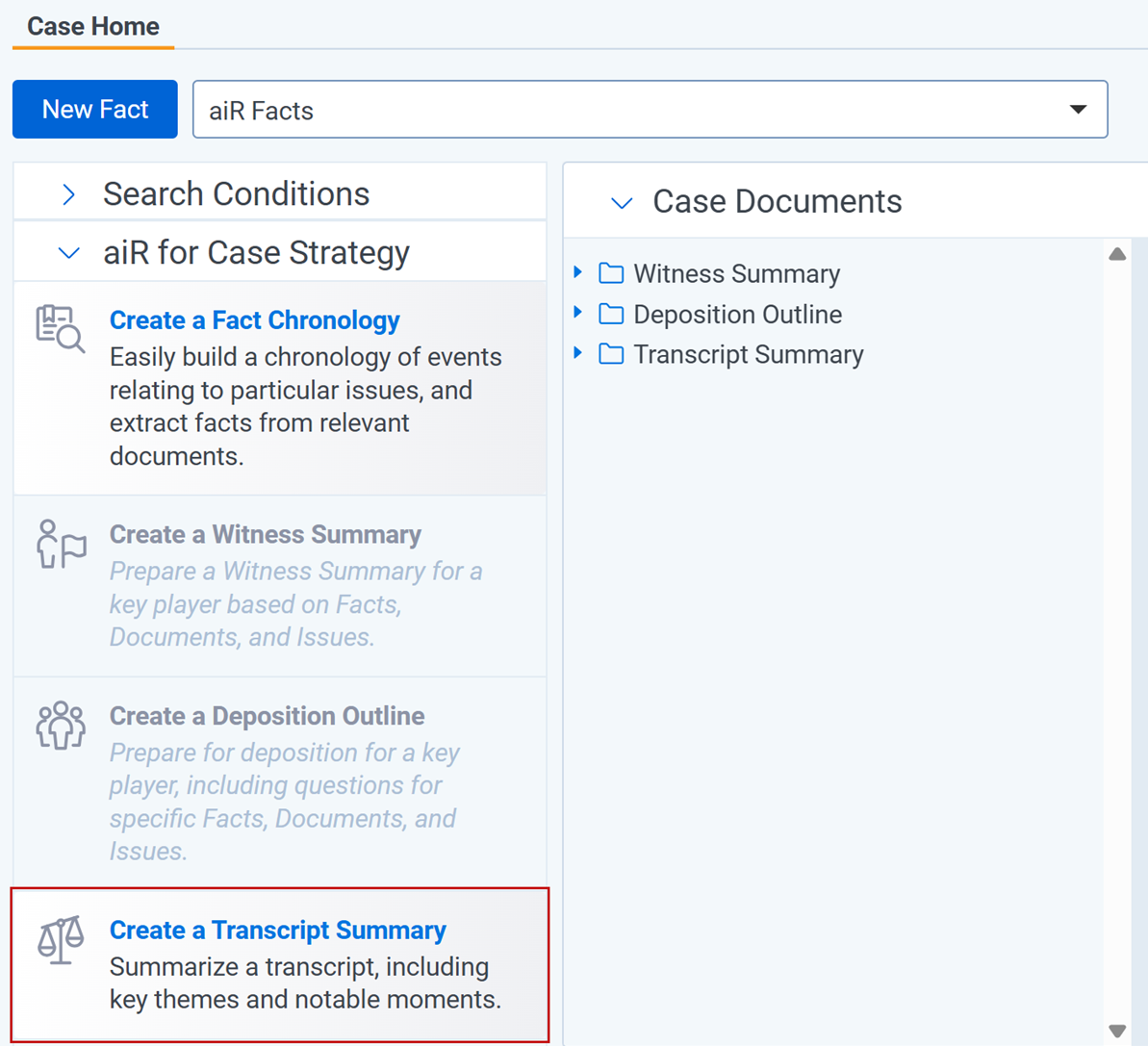Select the Transcript Summary folder label

(749, 354)
